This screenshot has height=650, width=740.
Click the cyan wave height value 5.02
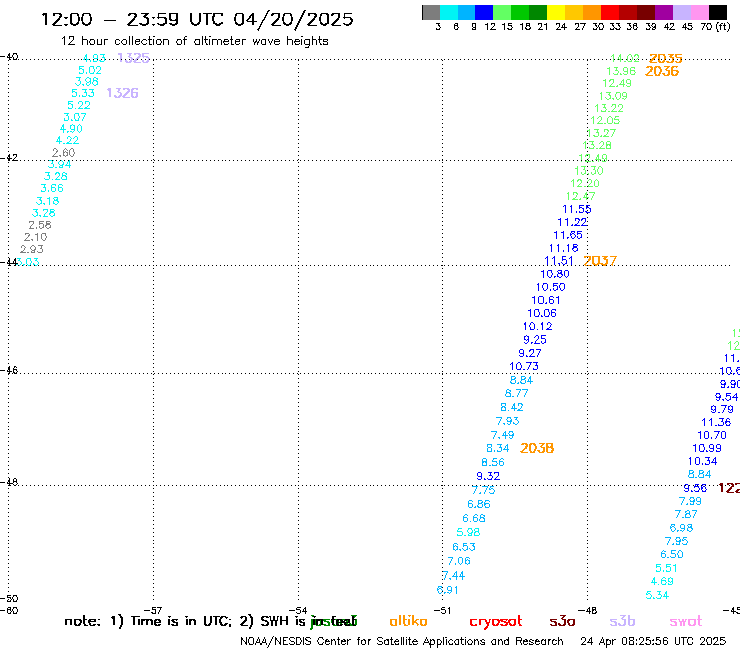[x=90, y=71]
